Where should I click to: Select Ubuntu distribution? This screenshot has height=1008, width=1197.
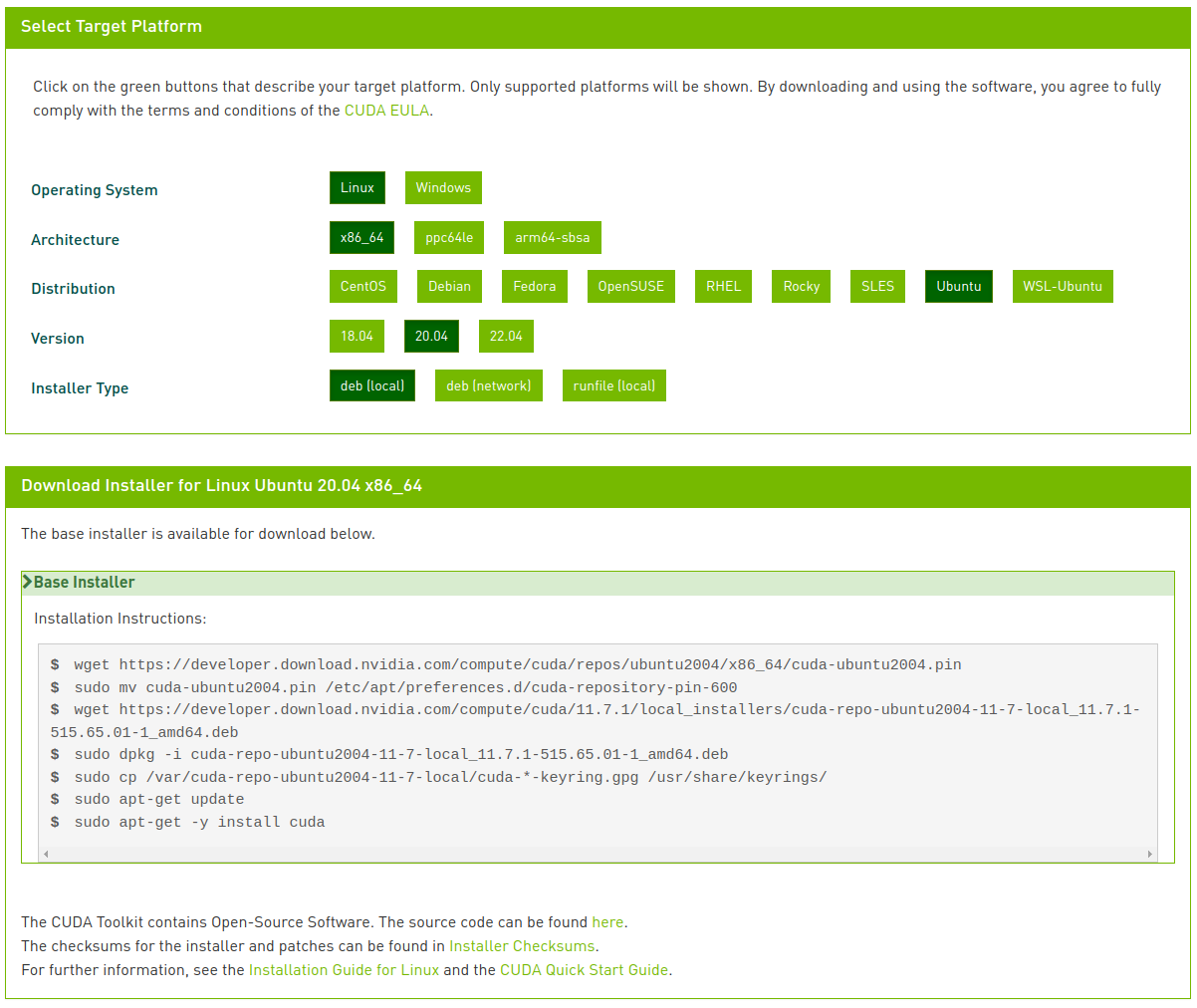pyautogui.click(x=959, y=286)
